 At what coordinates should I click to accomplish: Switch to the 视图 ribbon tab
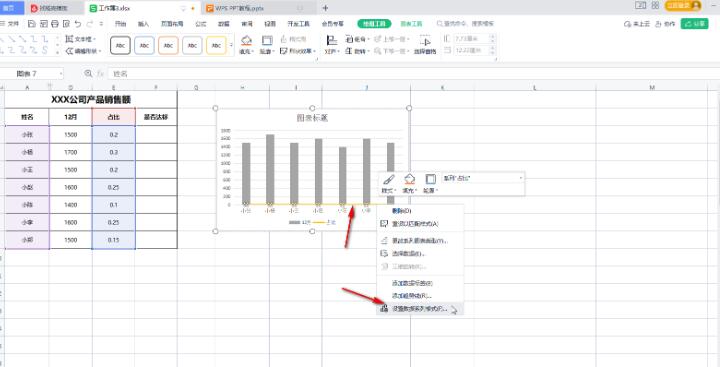pyautogui.click(x=270, y=24)
